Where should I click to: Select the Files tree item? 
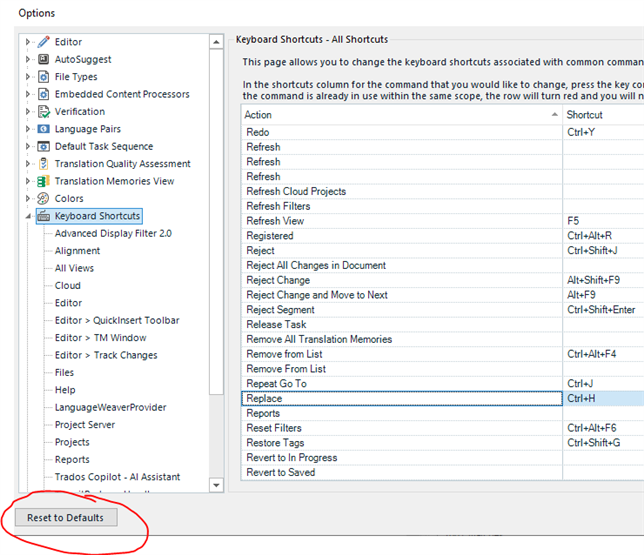click(64, 373)
